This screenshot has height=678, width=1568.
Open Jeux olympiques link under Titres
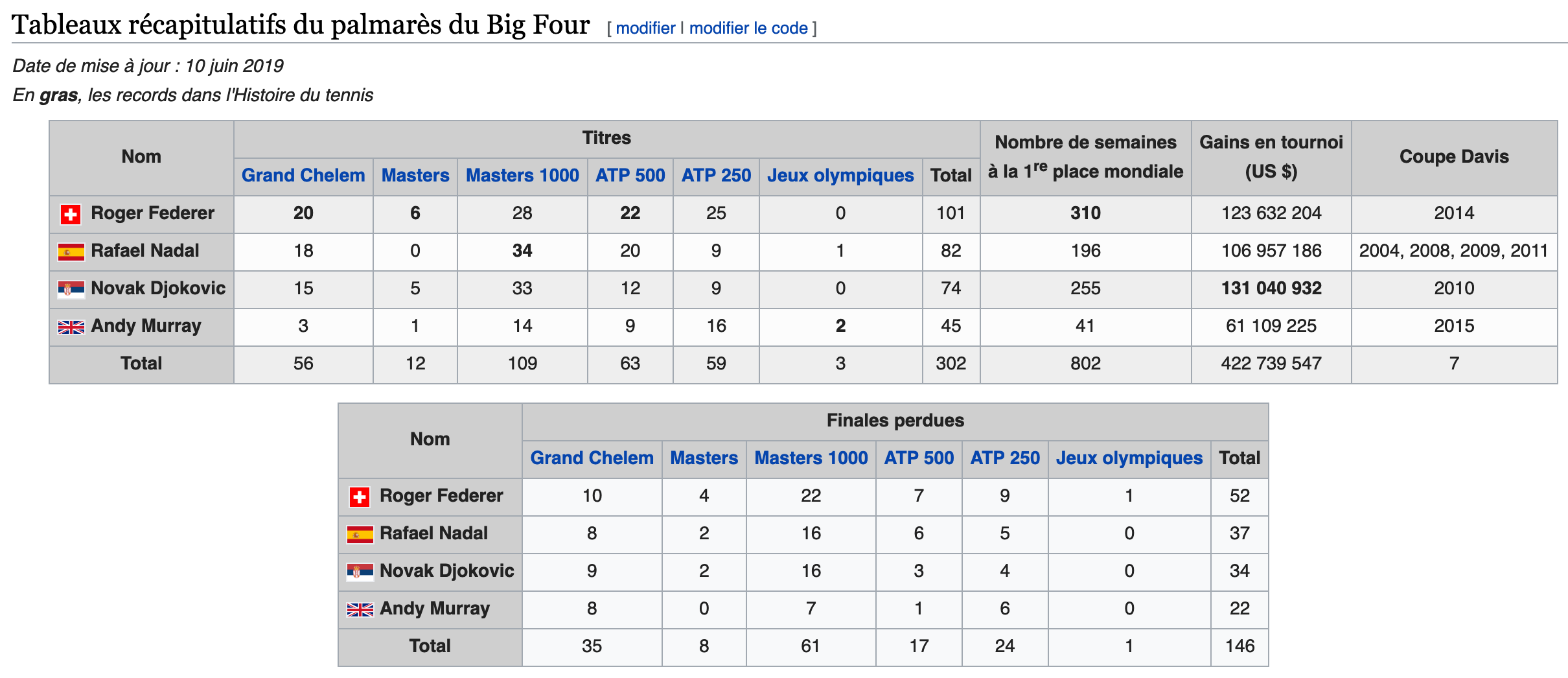pyautogui.click(x=840, y=175)
